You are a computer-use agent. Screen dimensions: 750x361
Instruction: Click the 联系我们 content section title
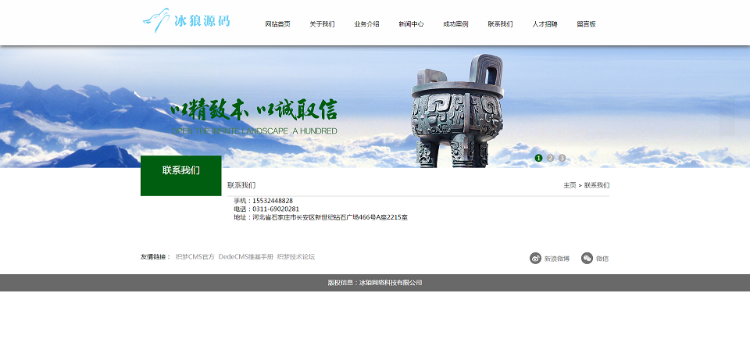pos(242,186)
